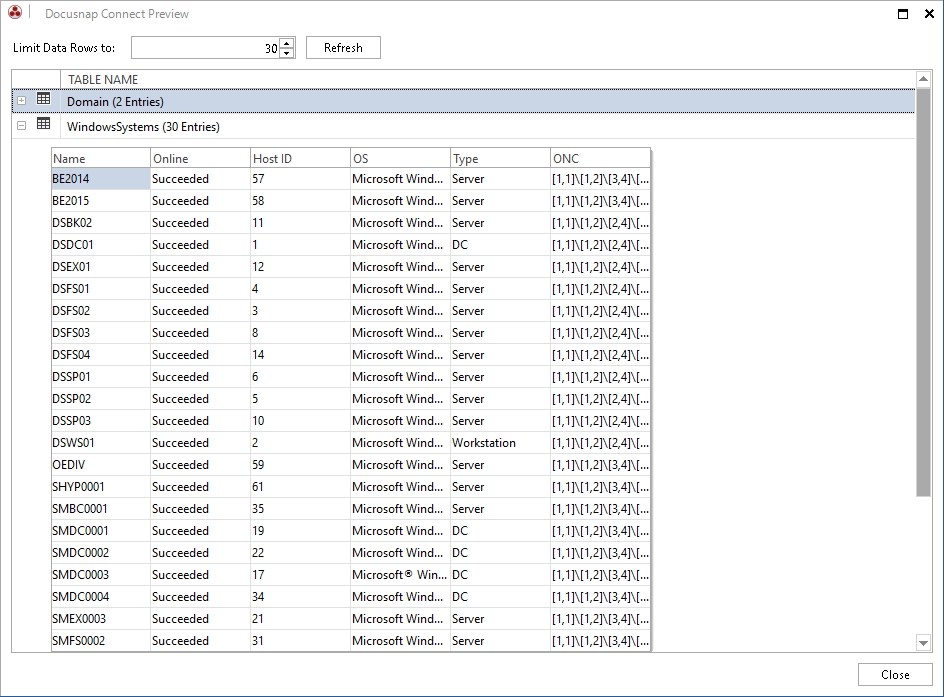Sort by the OS column header
944x697 pixels.
pos(400,158)
